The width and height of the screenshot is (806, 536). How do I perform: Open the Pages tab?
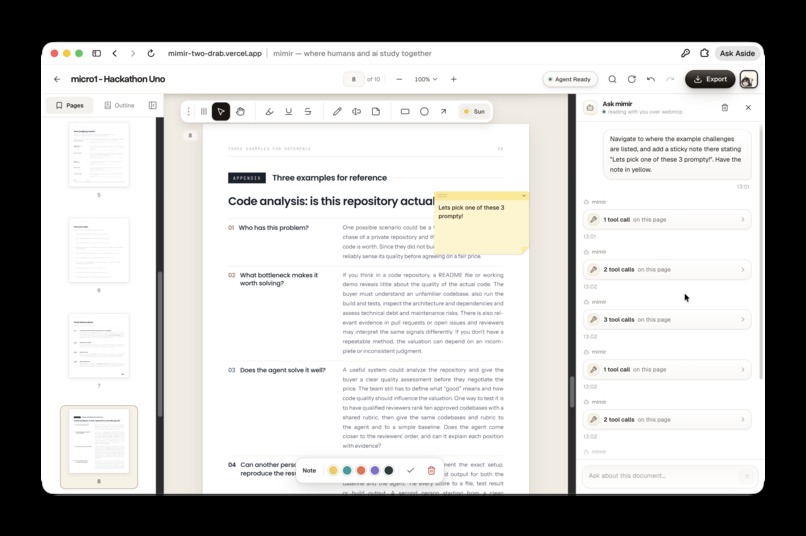[69, 105]
